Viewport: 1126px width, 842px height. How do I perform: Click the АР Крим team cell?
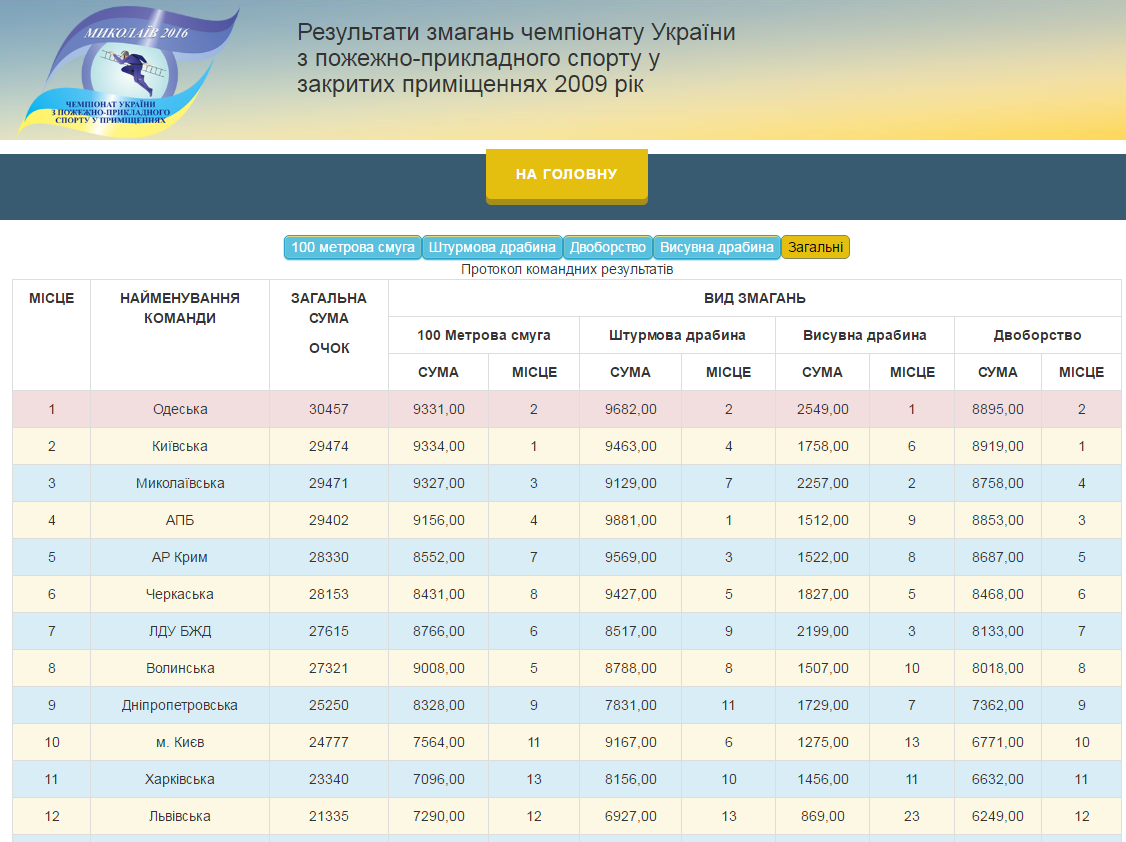[x=180, y=557]
